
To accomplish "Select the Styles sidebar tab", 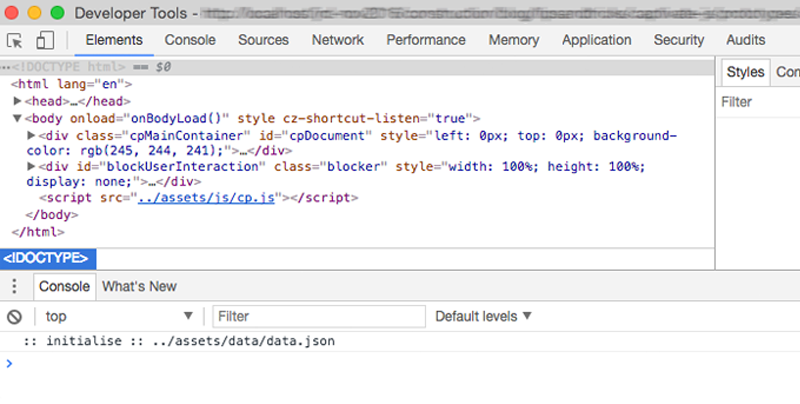I will click(x=745, y=72).
